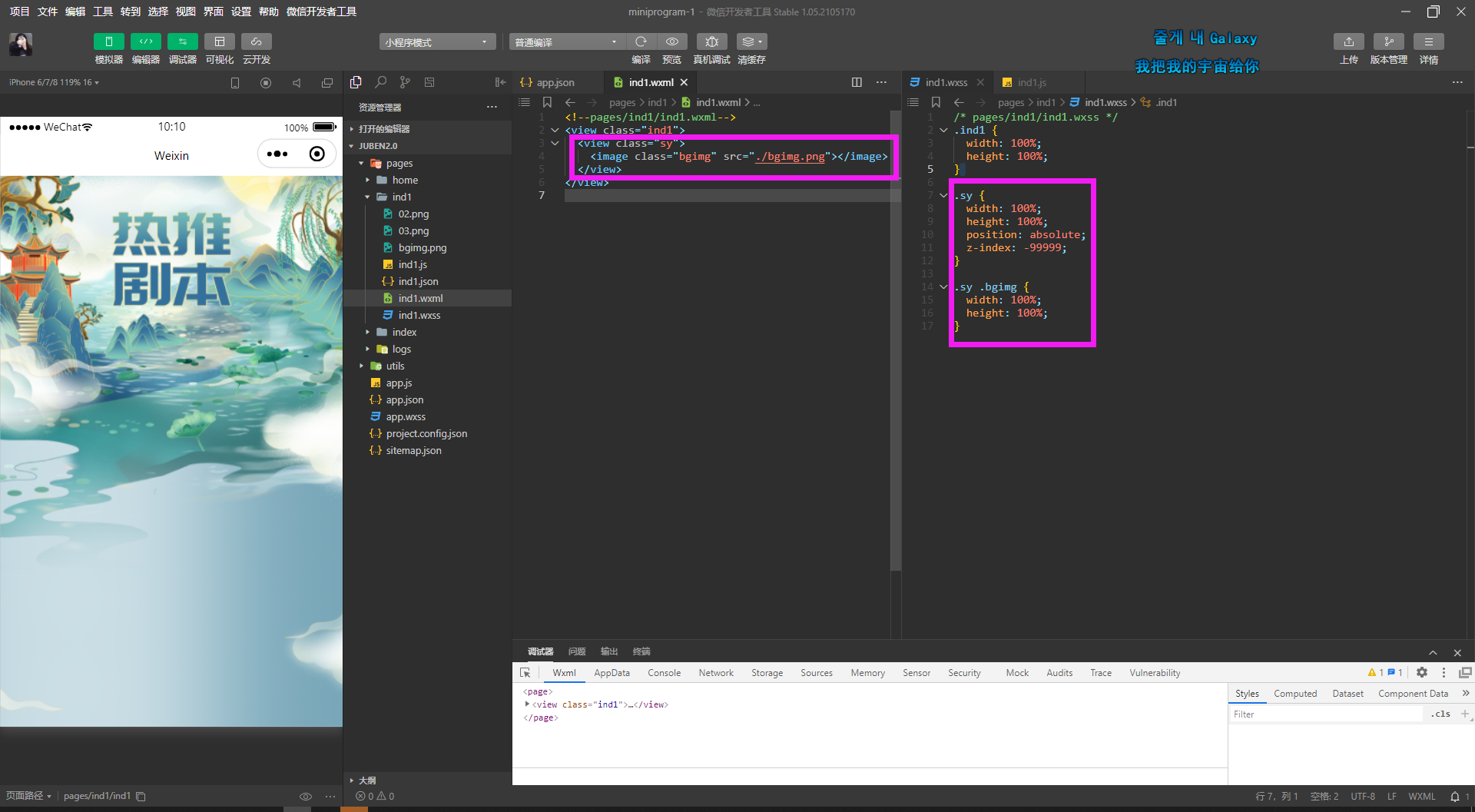
Task: Fold the .sy CSS rule
Action: click(944, 195)
